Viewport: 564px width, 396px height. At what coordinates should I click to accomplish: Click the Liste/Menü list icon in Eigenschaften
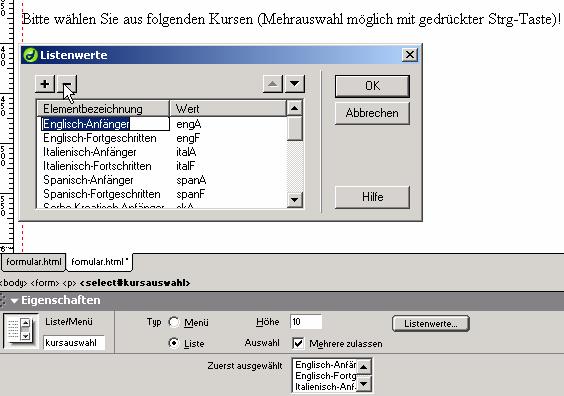[x=20, y=330]
